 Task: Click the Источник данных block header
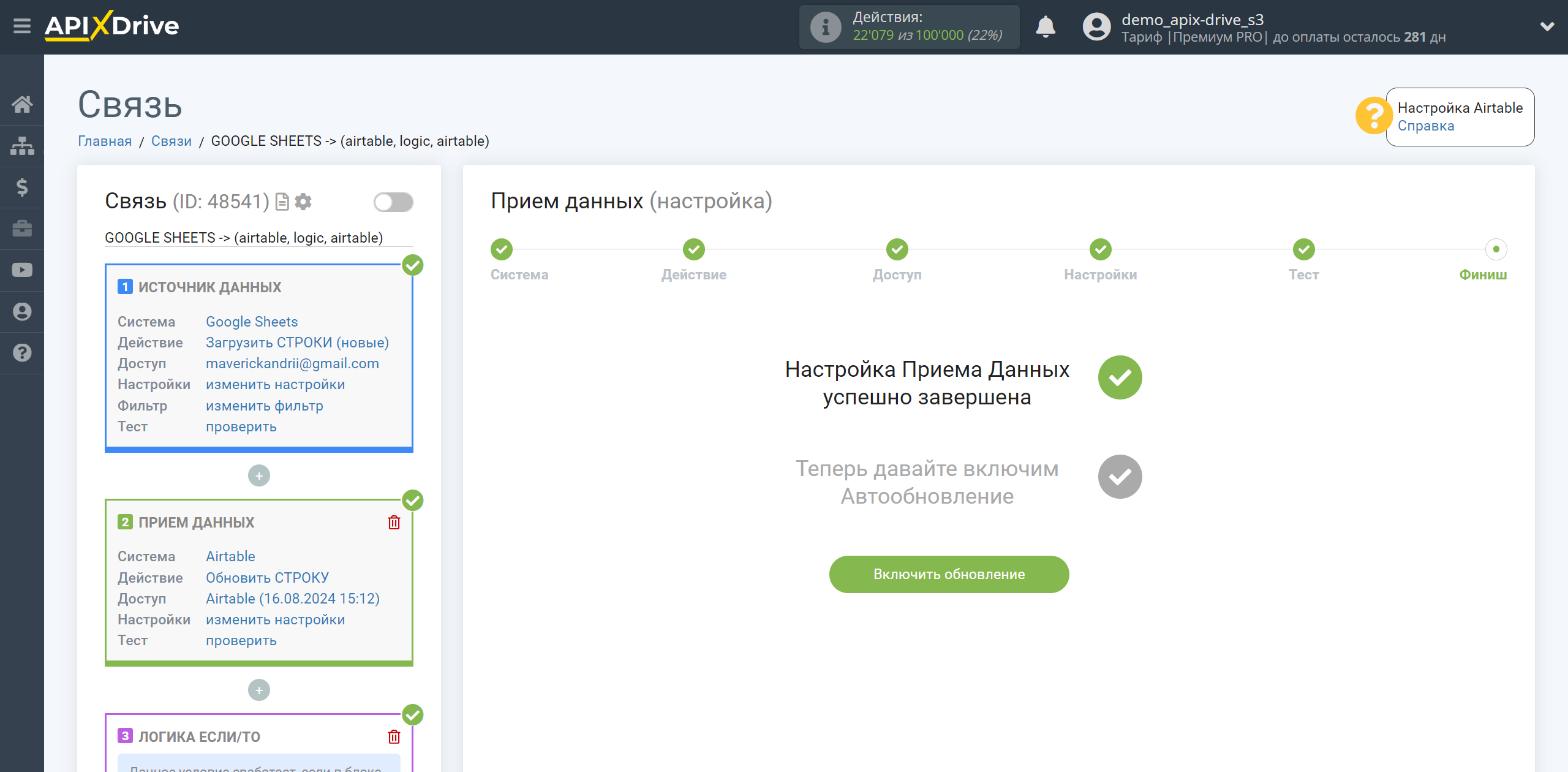209,287
